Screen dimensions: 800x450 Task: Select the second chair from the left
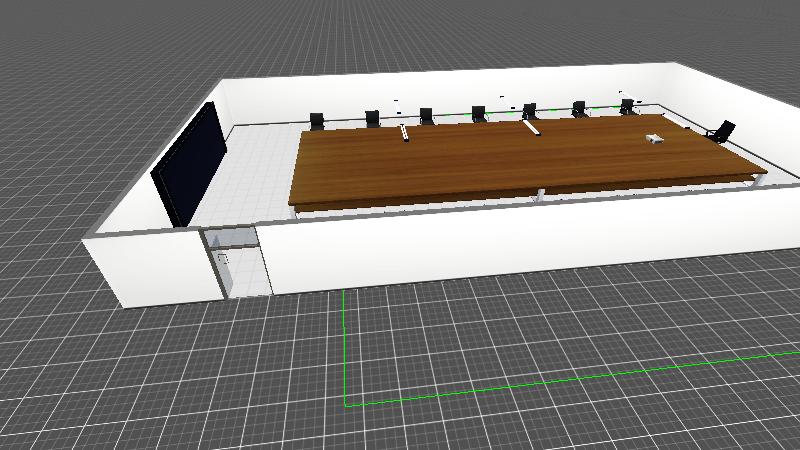372,119
